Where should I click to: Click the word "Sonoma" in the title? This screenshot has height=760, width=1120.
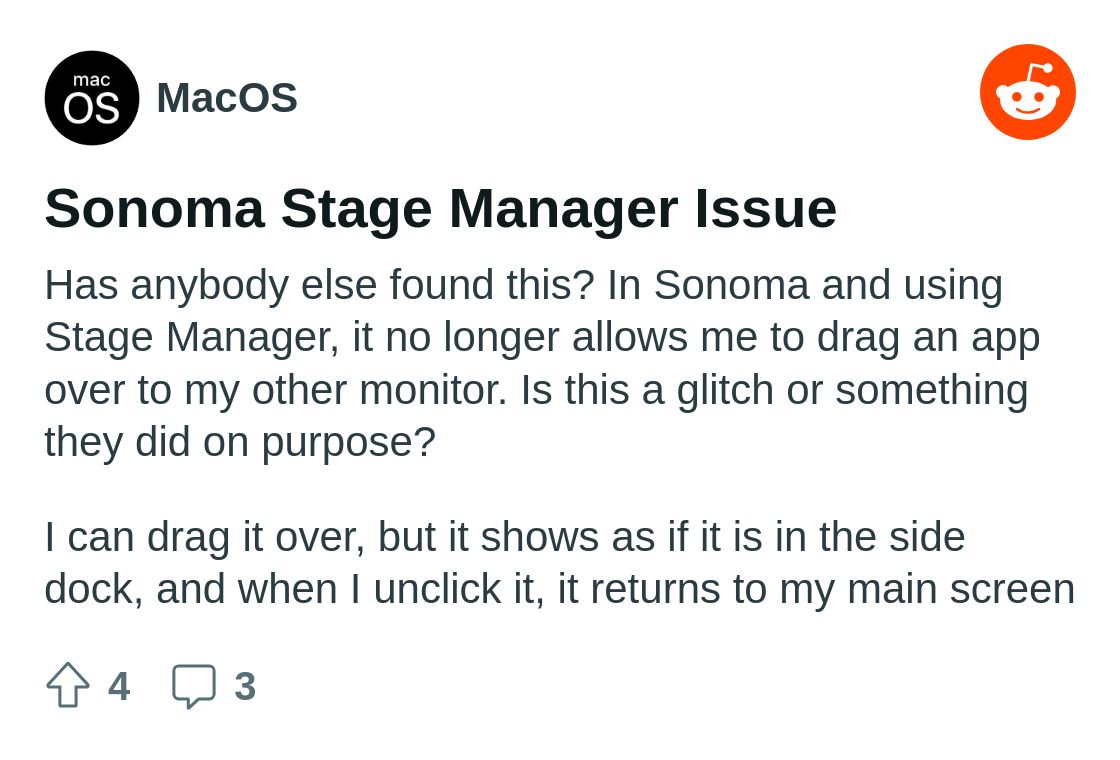click(154, 209)
